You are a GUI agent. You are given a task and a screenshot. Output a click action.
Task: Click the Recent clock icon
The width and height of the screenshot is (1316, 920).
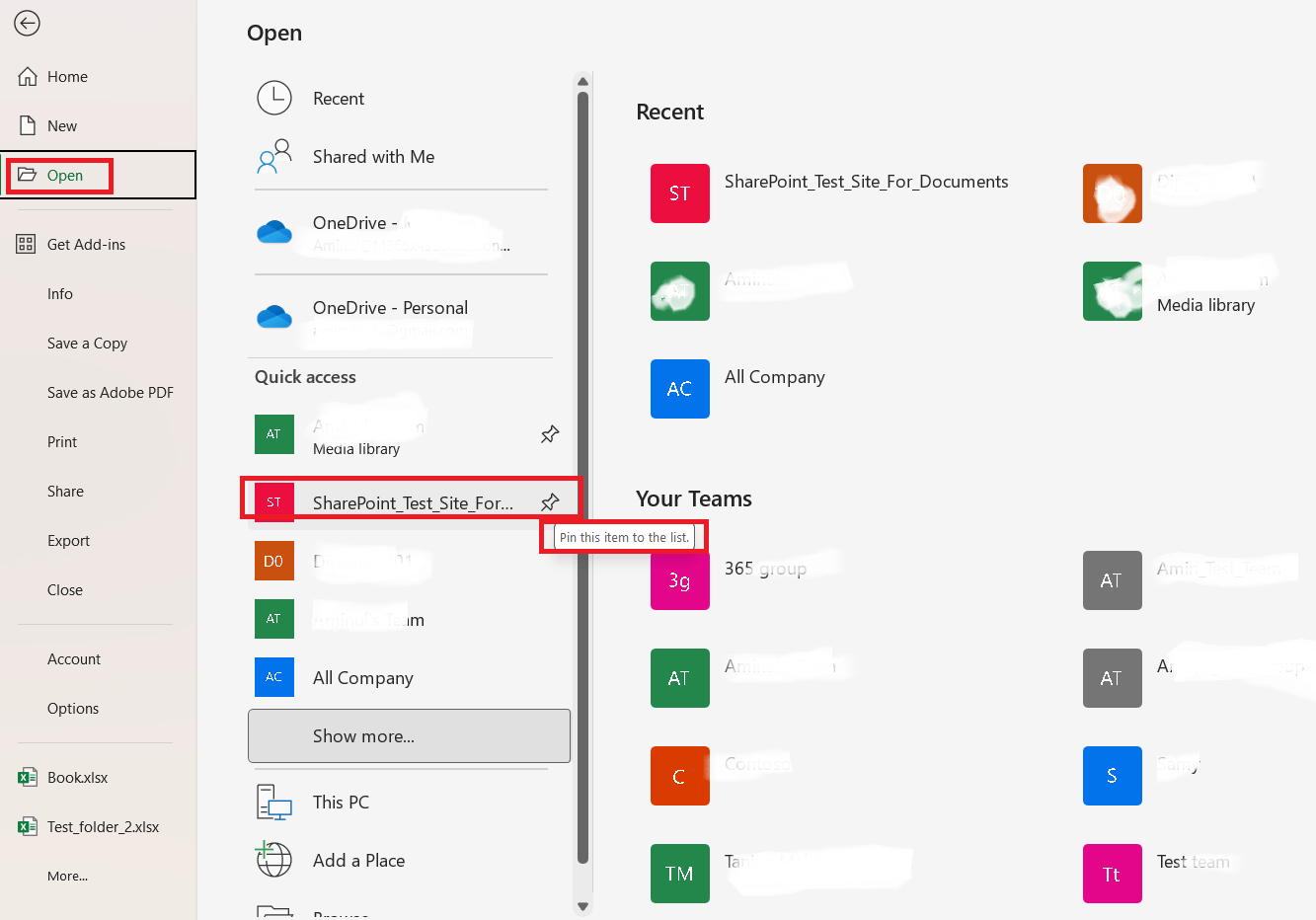point(274,98)
